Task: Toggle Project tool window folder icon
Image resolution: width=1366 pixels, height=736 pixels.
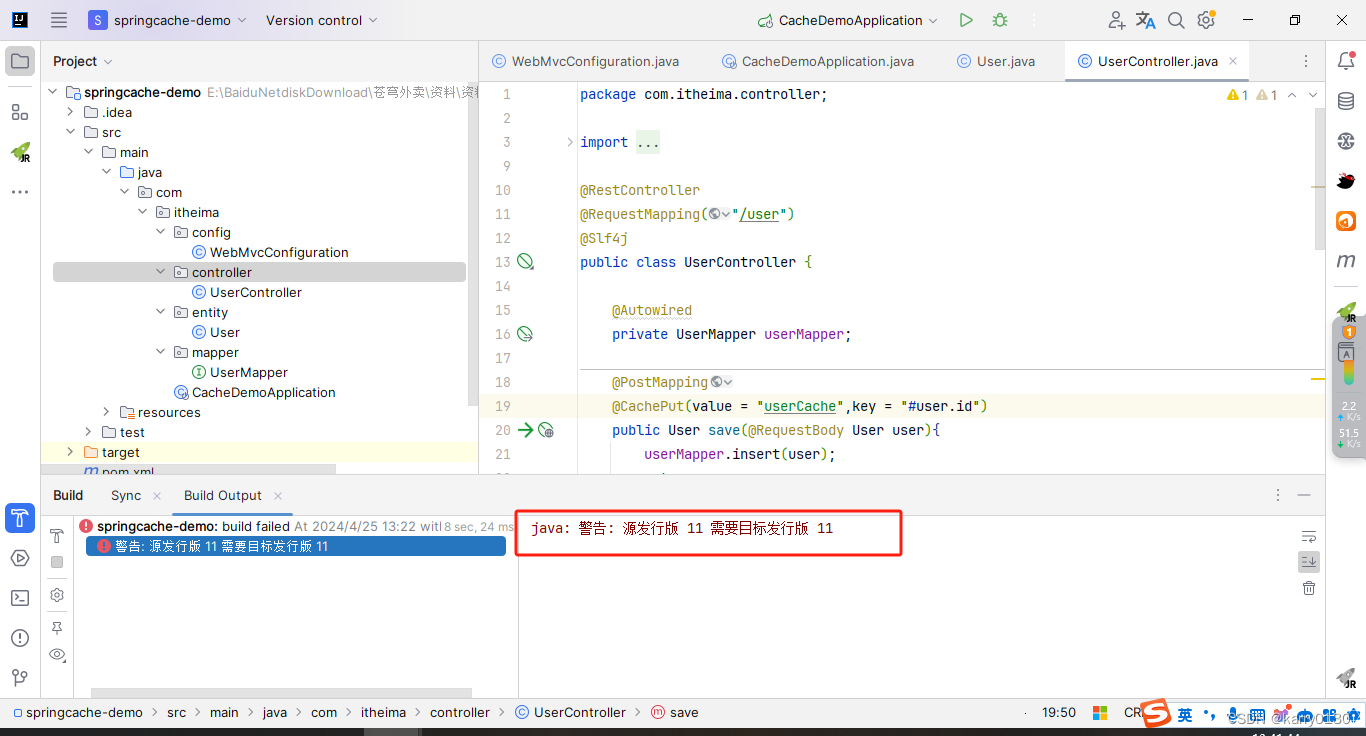Action: [20, 61]
